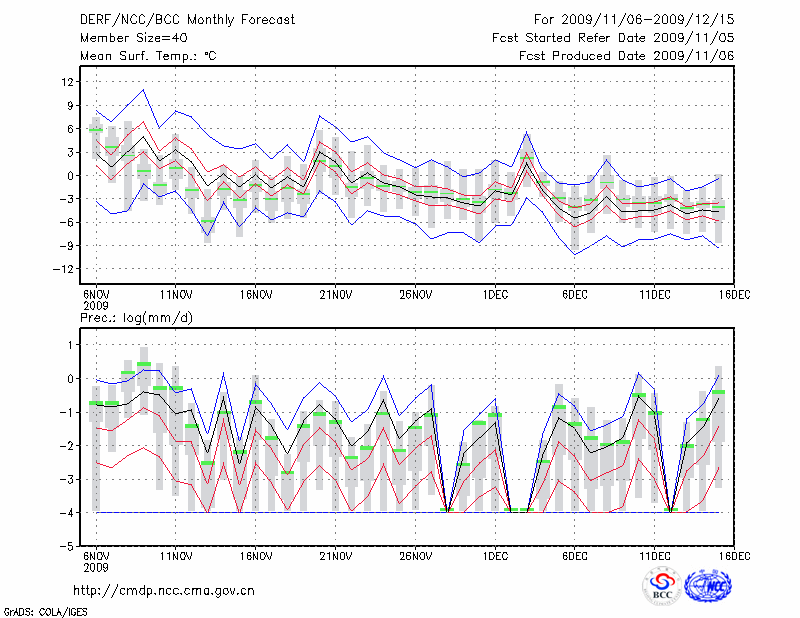Select 11NOV on the precipitation chart axis
Screen dimensions: 800x618
175,555
